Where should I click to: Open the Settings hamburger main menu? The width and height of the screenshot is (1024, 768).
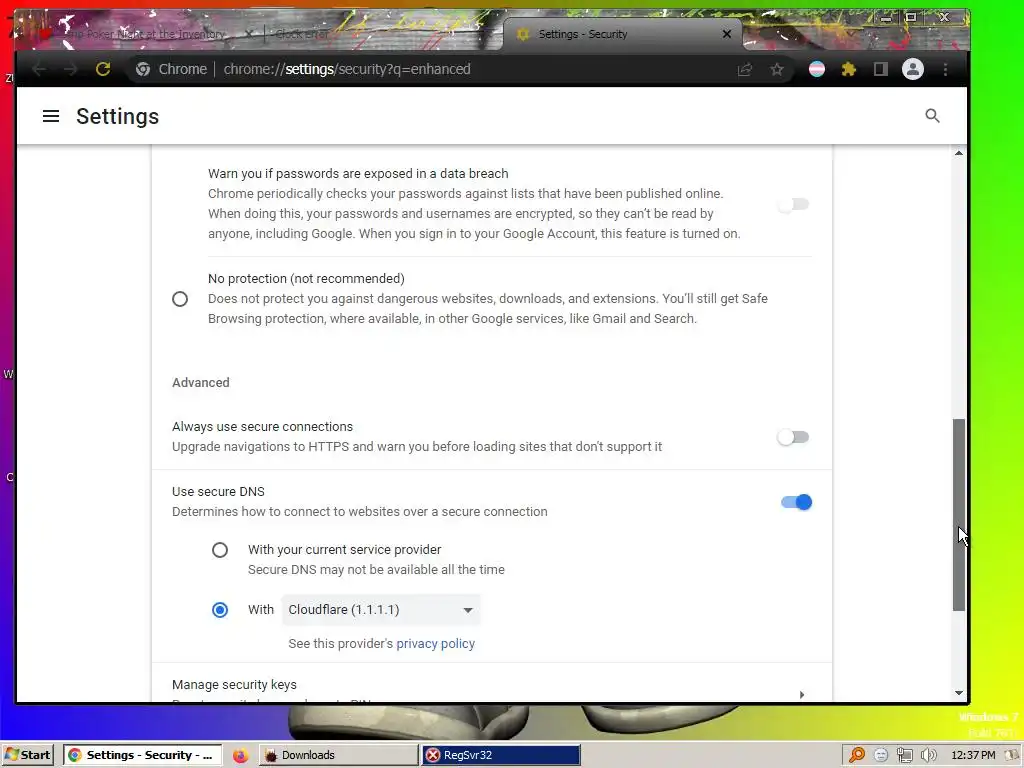click(51, 116)
